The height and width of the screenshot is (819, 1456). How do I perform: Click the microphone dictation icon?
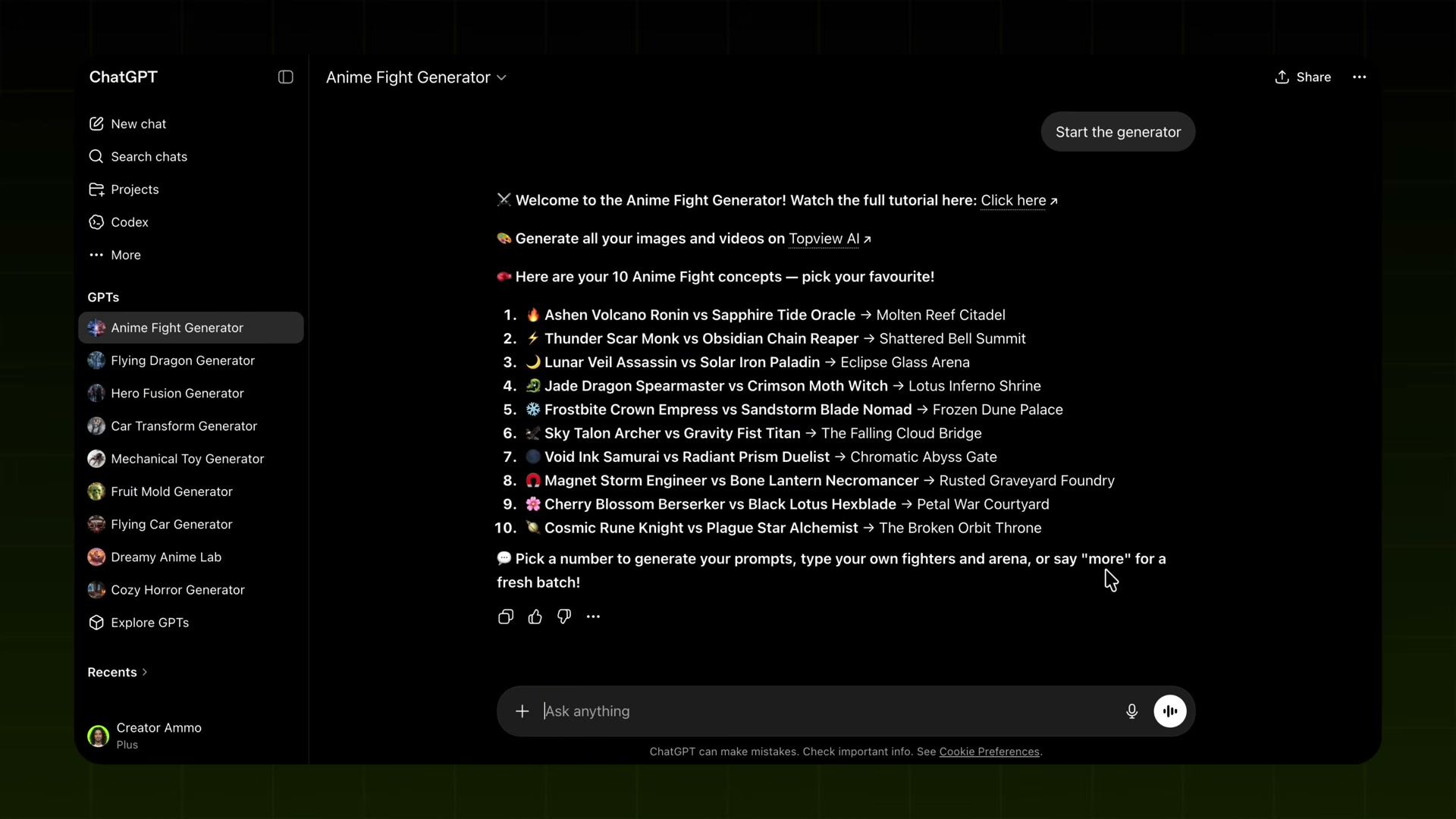1131,711
